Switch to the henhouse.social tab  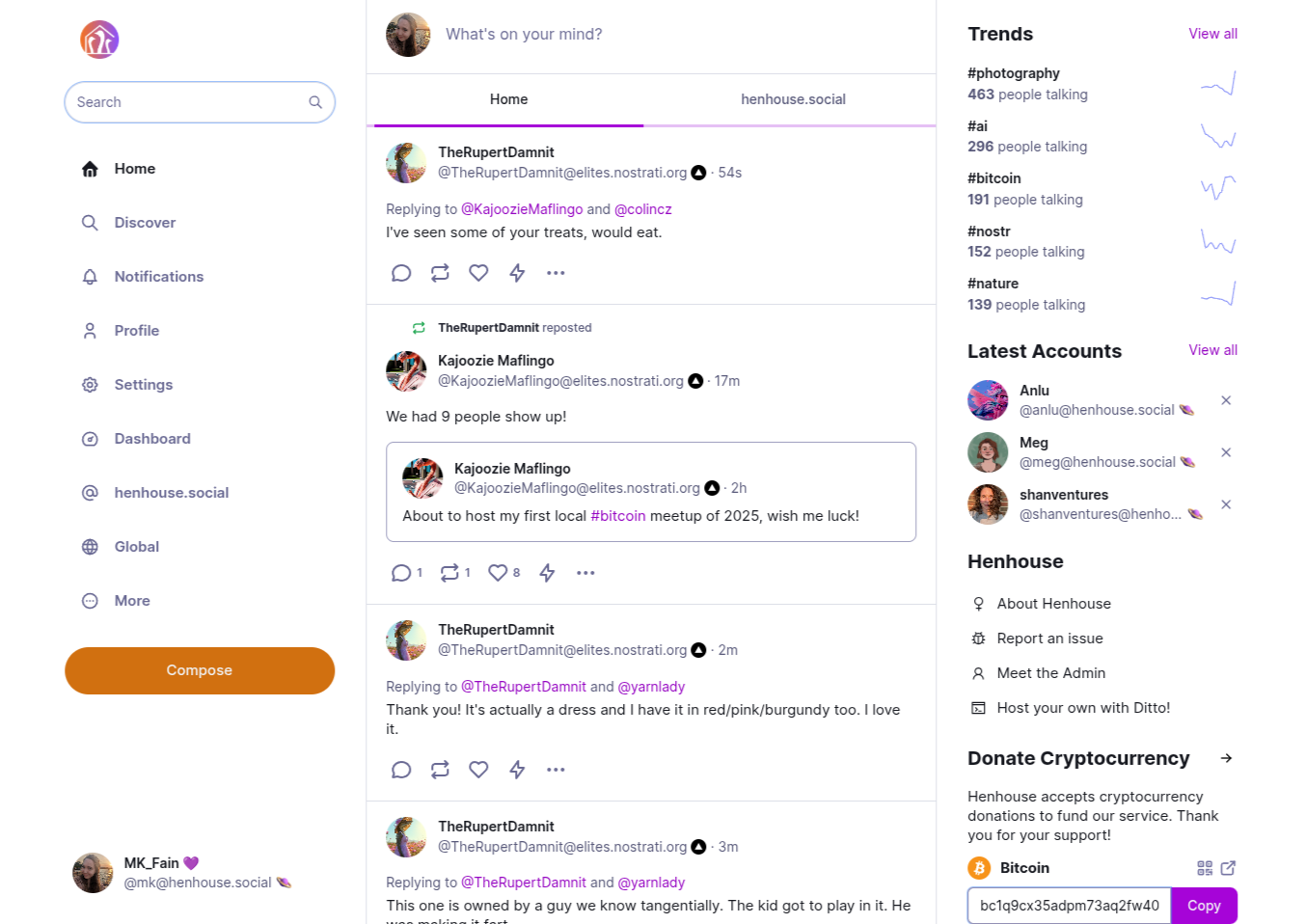793,99
